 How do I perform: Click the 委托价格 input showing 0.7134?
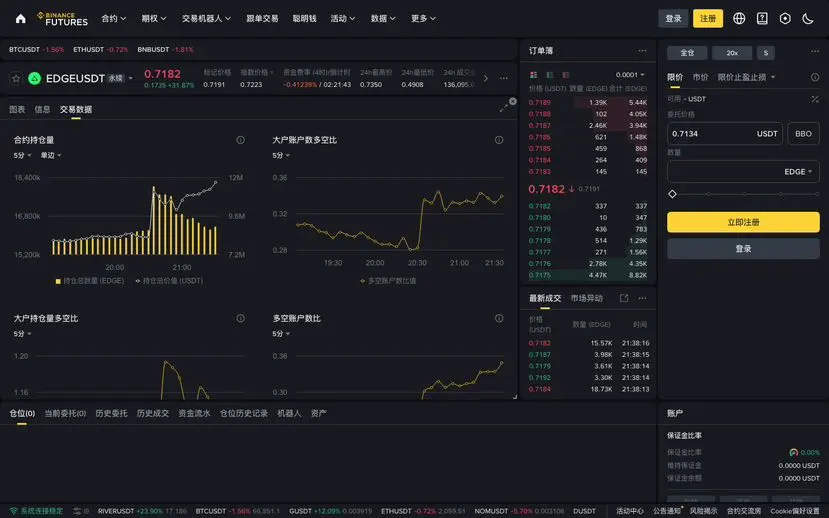pyautogui.click(x=725, y=134)
